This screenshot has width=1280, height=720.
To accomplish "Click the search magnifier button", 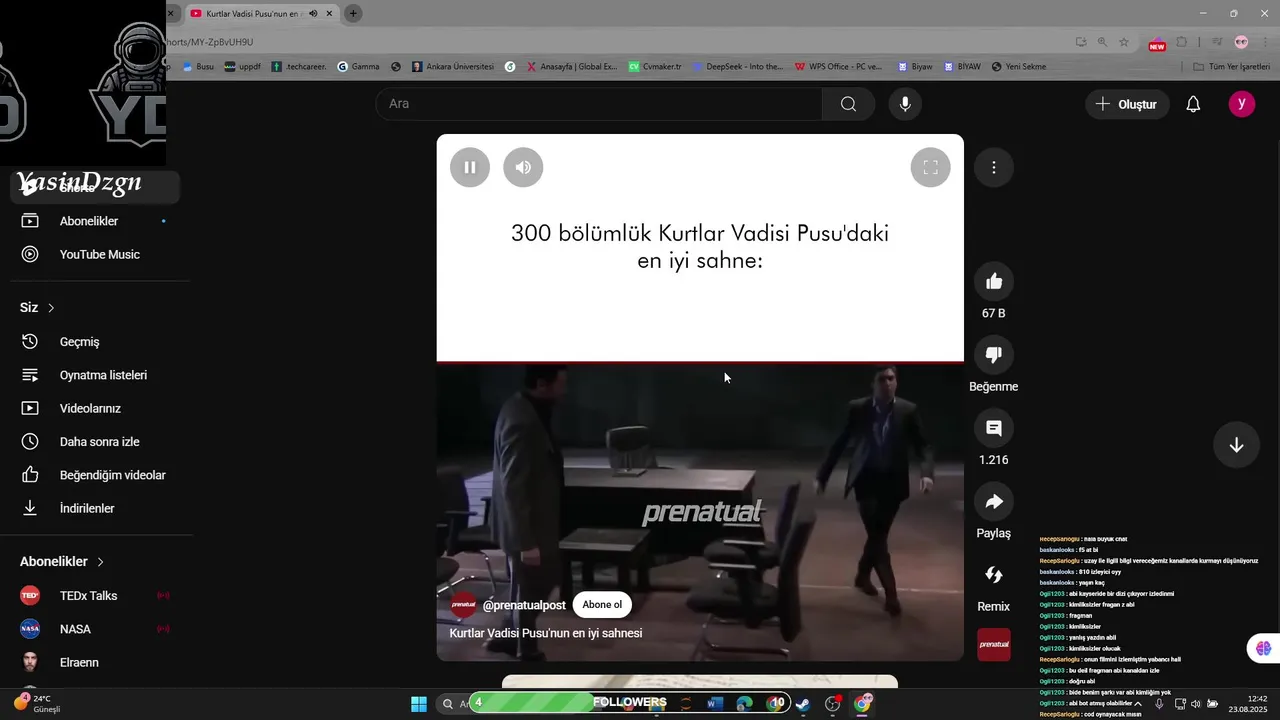I will point(848,104).
